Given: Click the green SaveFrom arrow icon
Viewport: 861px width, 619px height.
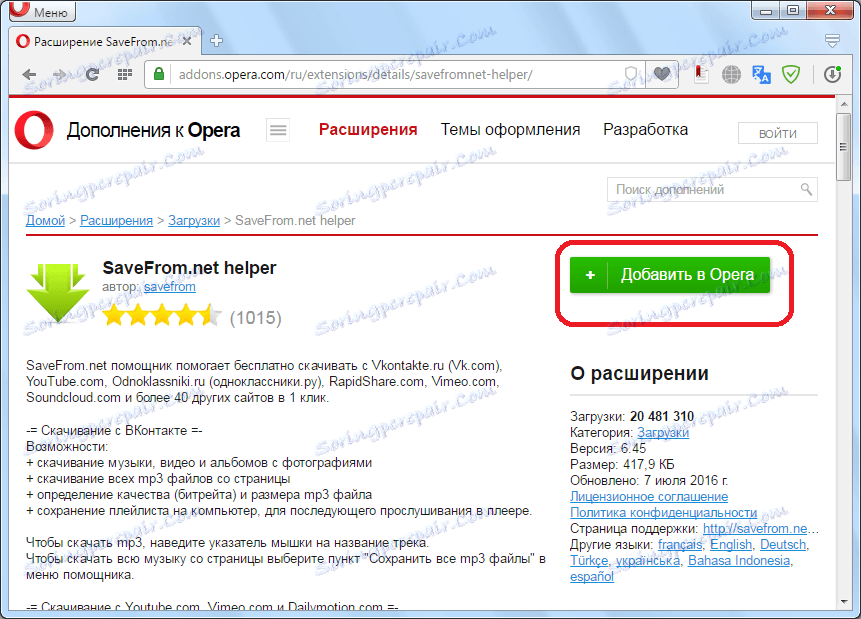Looking at the screenshot, I should [58, 292].
